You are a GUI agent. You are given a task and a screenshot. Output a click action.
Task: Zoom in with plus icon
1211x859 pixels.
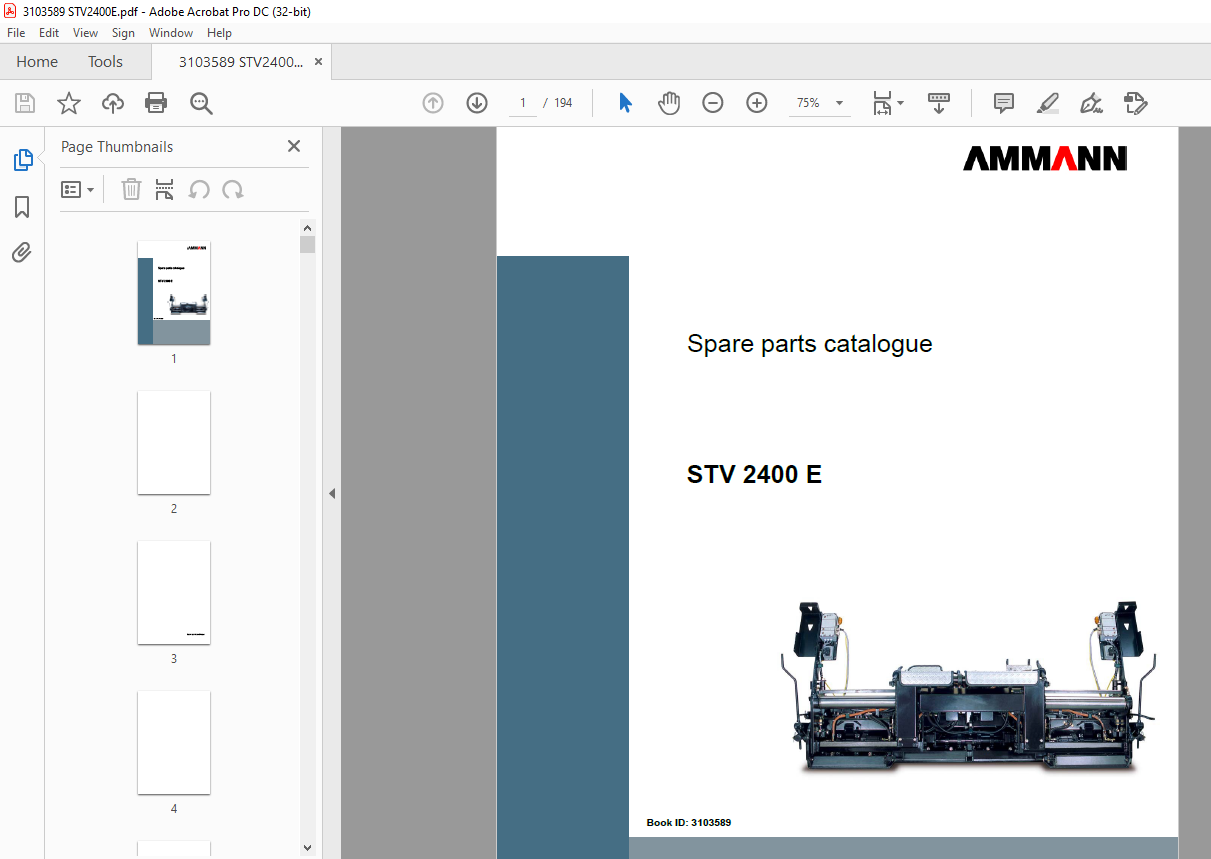pos(757,103)
